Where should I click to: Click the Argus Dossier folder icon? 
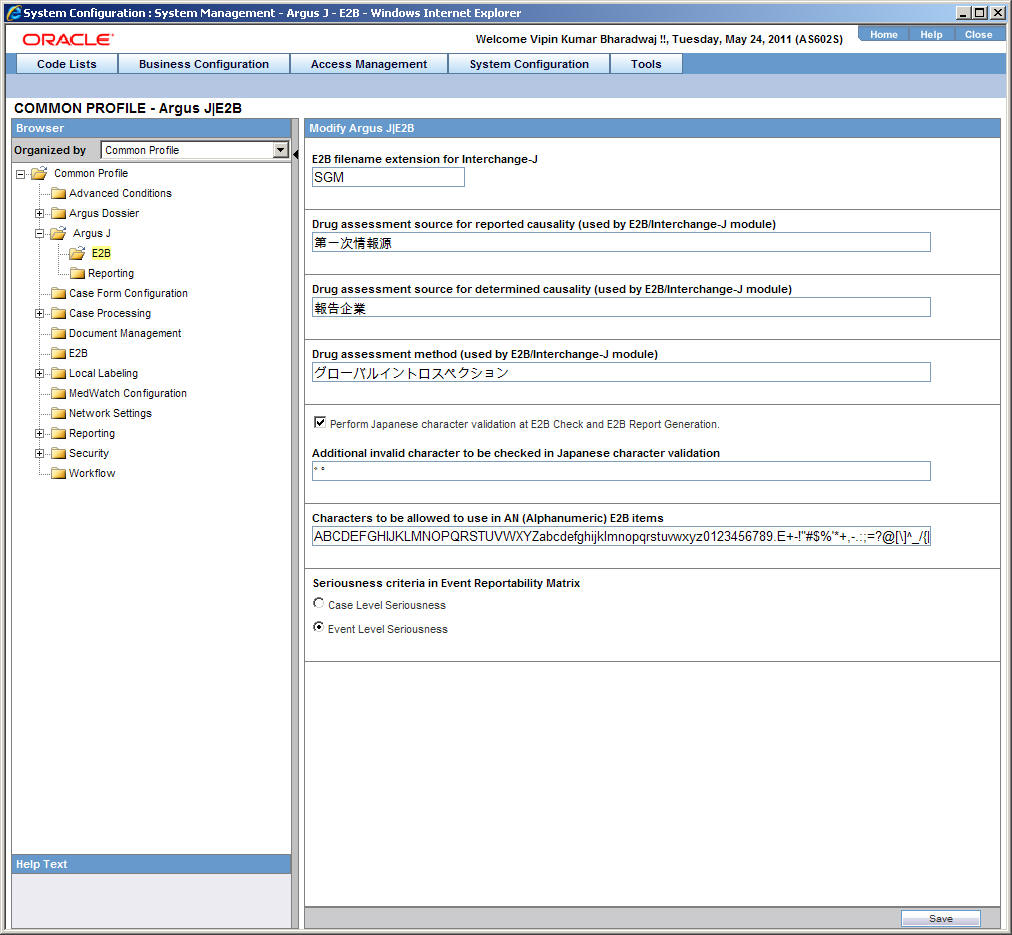(59, 214)
